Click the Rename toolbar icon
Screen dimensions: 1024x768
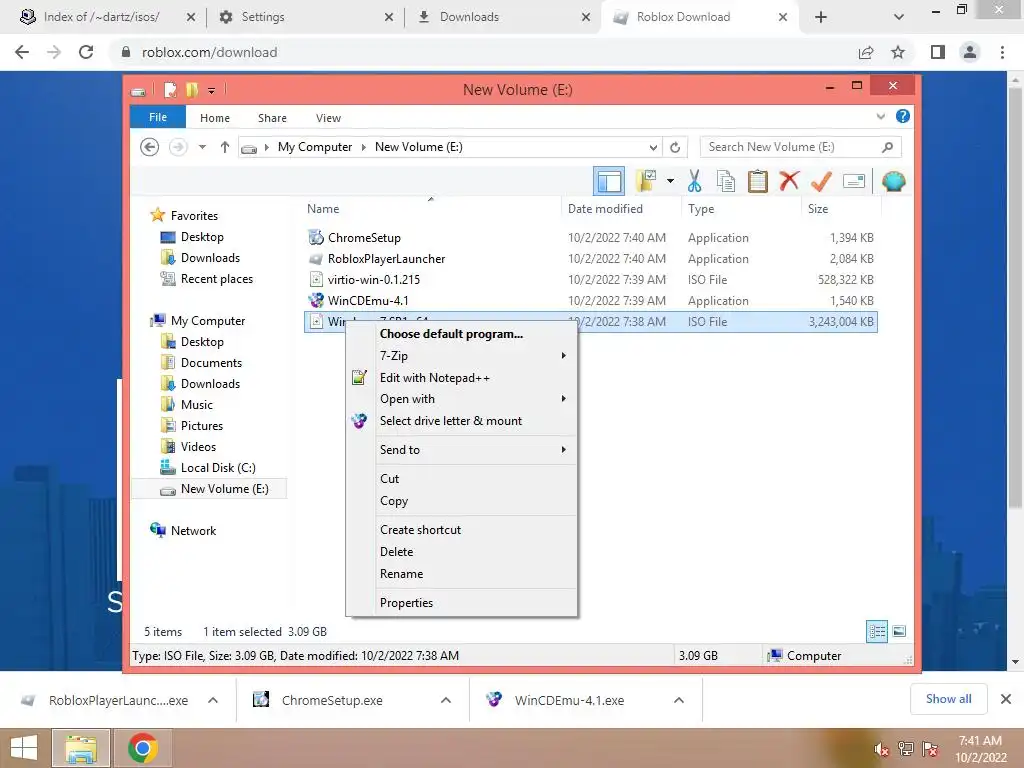(854, 181)
